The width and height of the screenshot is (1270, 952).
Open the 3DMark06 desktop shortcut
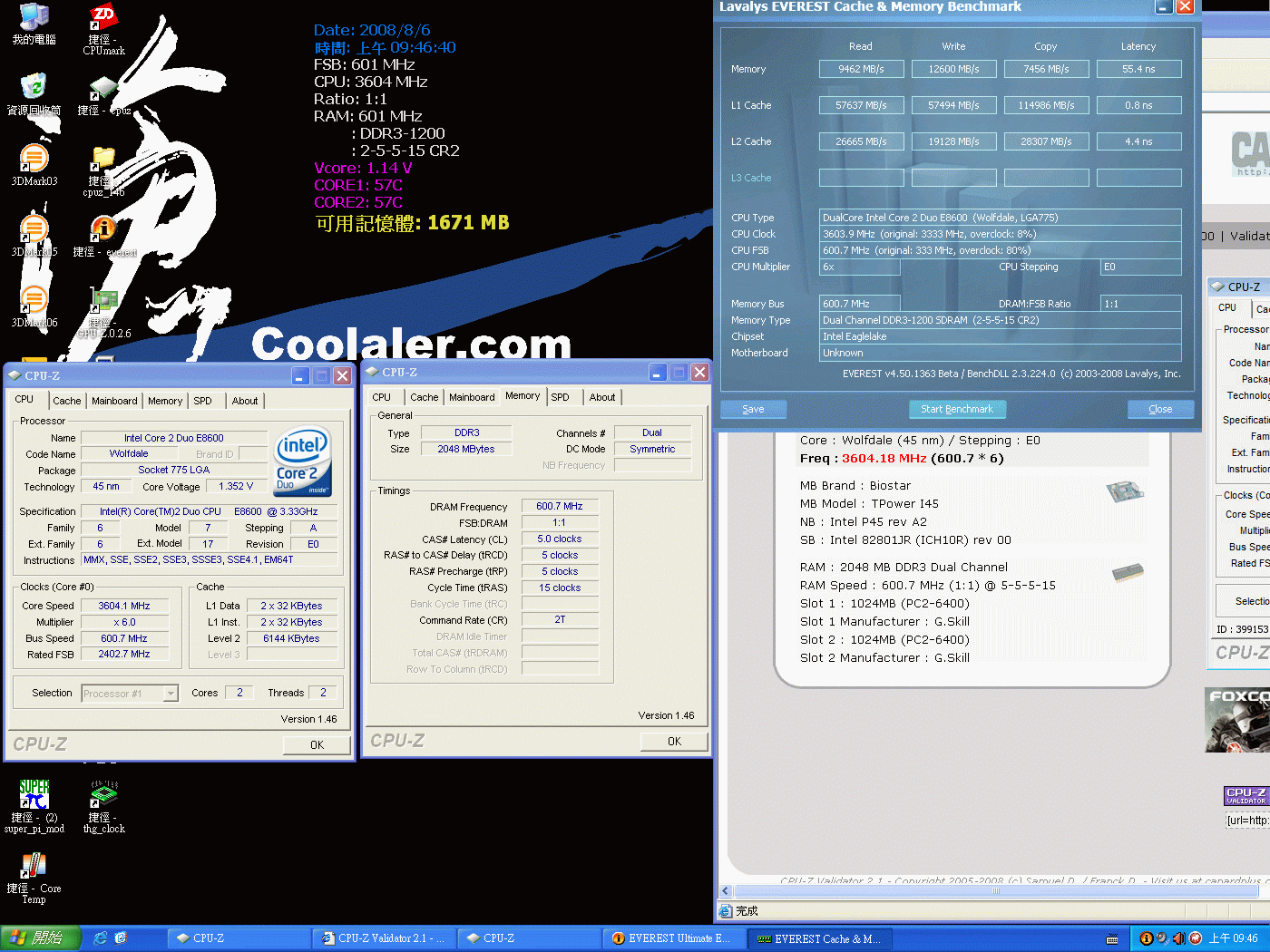pos(34,306)
